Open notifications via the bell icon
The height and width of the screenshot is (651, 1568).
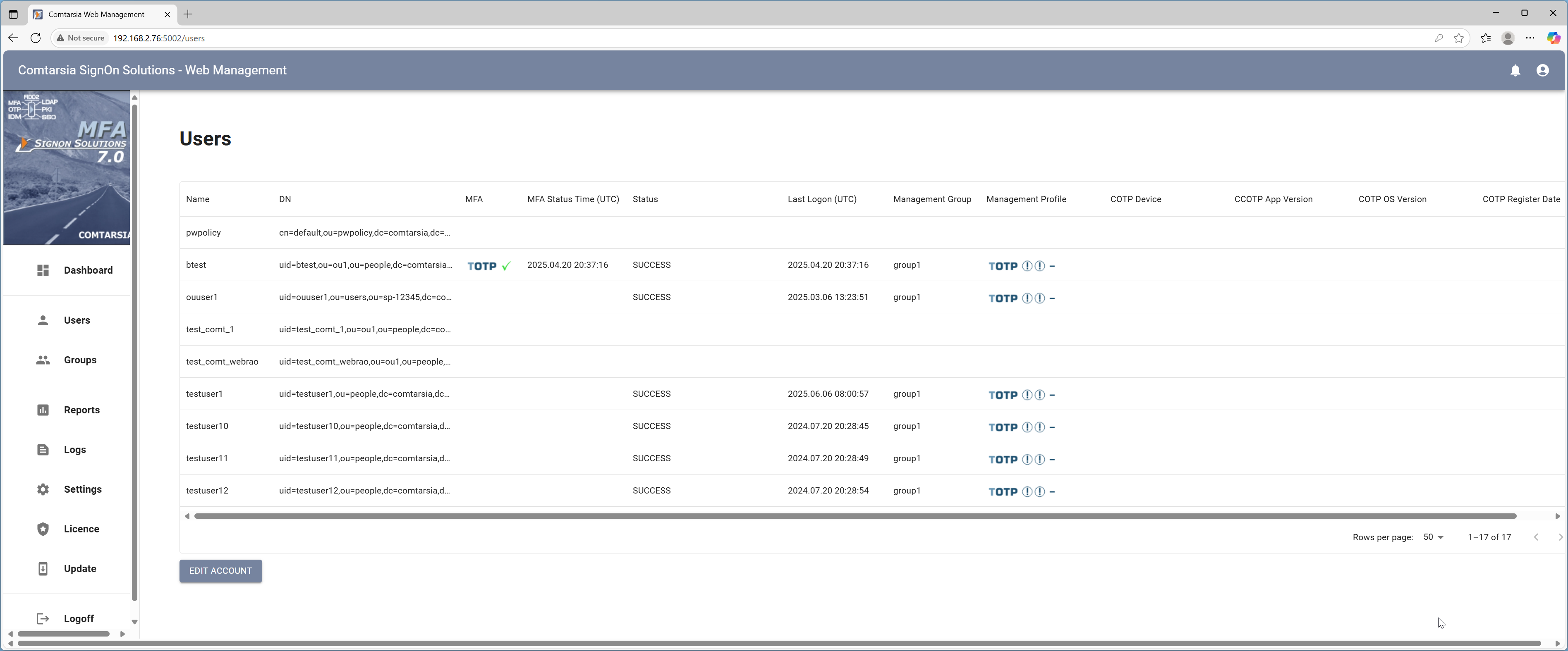coord(1515,70)
